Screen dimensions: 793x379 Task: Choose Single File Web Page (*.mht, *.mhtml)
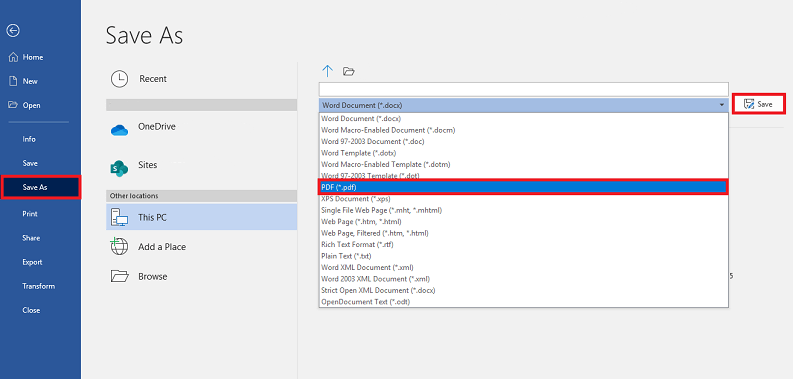pyautogui.click(x=523, y=210)
